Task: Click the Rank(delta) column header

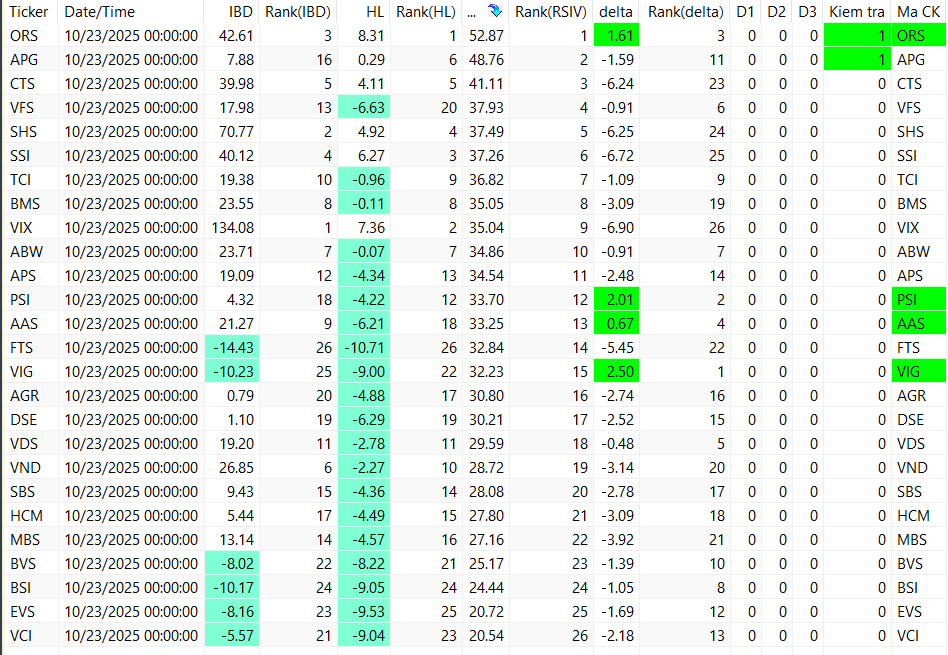Action: [x=686, y=11]
